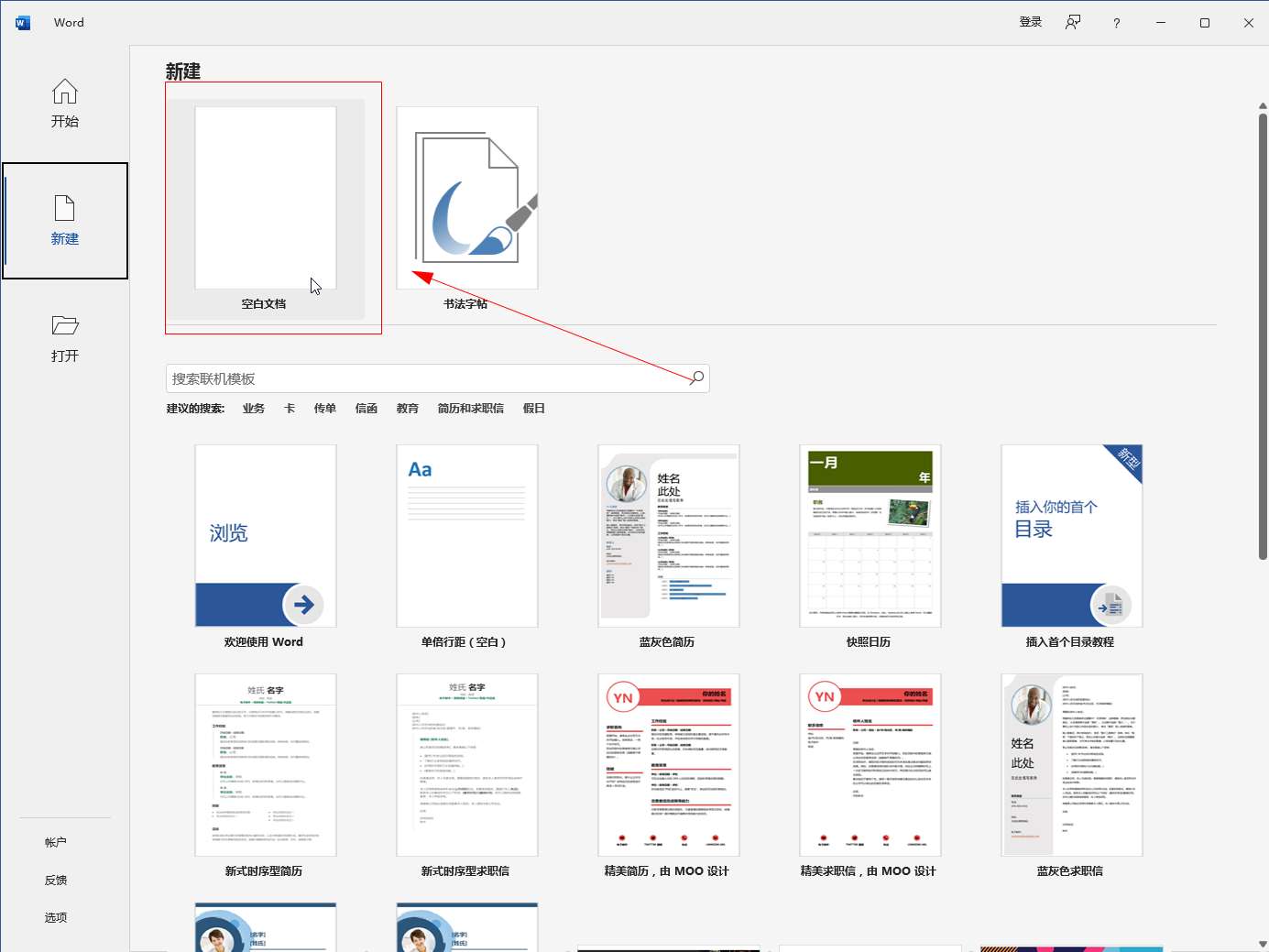Click the scroll down arrow of template list

(x=1262, y=944)
